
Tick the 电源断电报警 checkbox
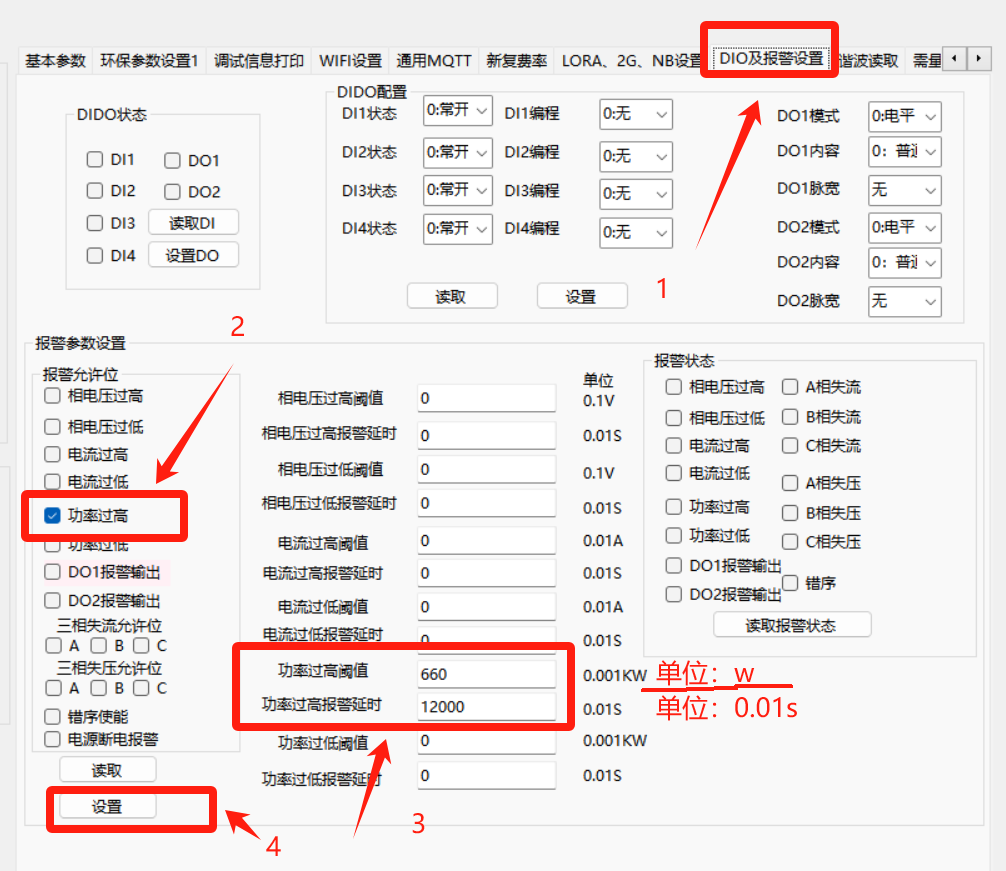[53, 739]
